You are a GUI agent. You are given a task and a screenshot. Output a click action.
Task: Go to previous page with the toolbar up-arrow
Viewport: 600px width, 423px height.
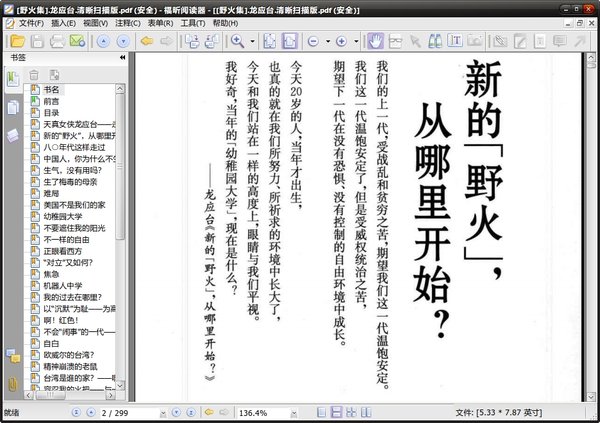pos(103,41)
